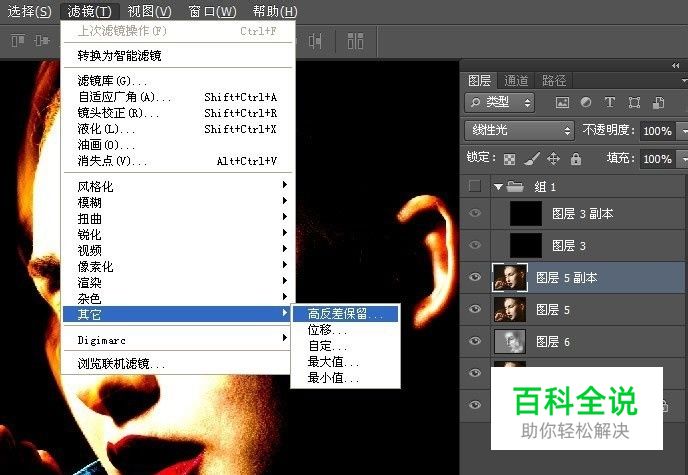
Task: Select 浏览联机滤镜 menu entry
Action: (177, 363)
